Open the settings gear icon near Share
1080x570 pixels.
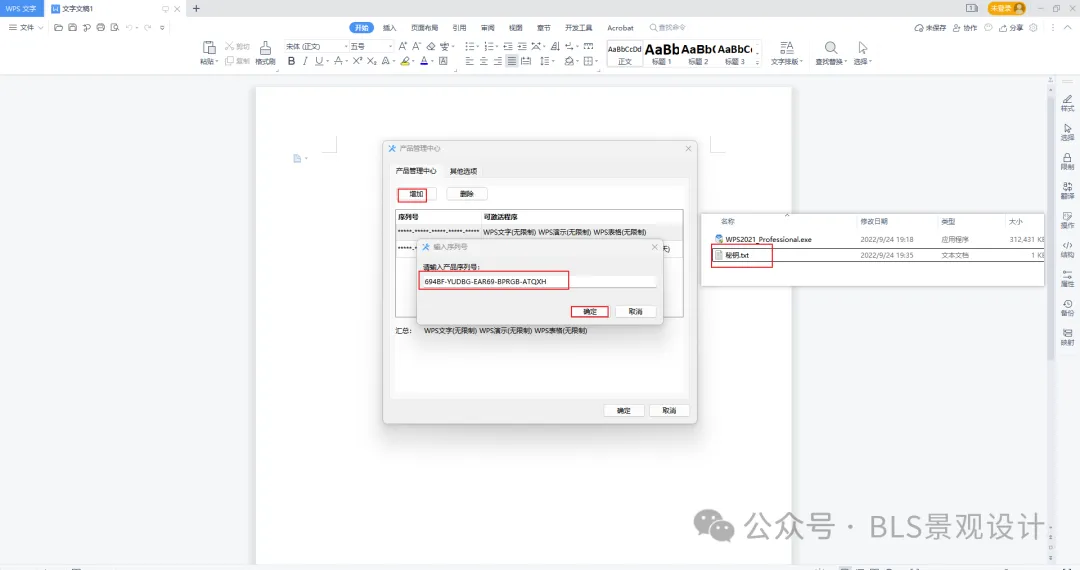click(x=1033, y=28)
